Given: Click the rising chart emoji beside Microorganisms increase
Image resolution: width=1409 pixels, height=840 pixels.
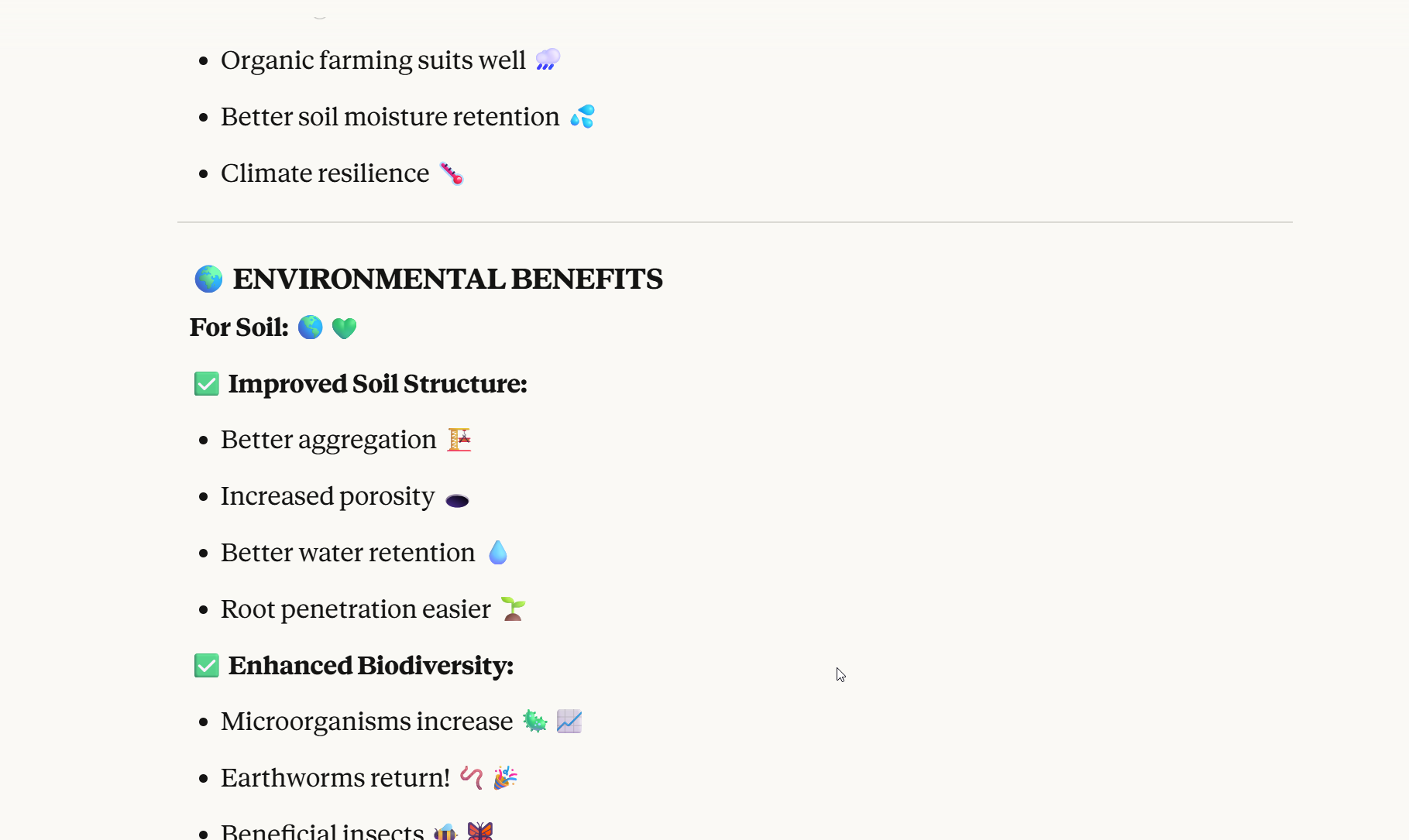Looking at the screenshot, I should (x=569, y=722).
